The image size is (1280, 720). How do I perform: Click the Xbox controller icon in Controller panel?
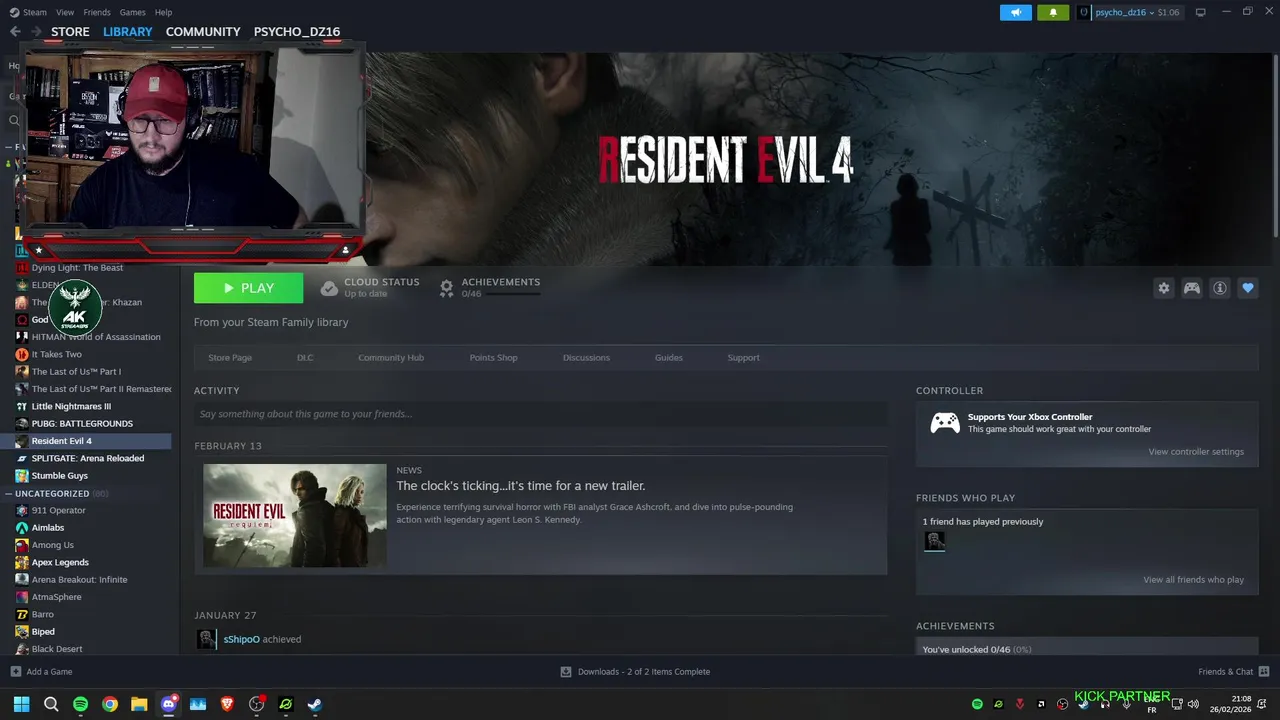click(x=945, y=423)
